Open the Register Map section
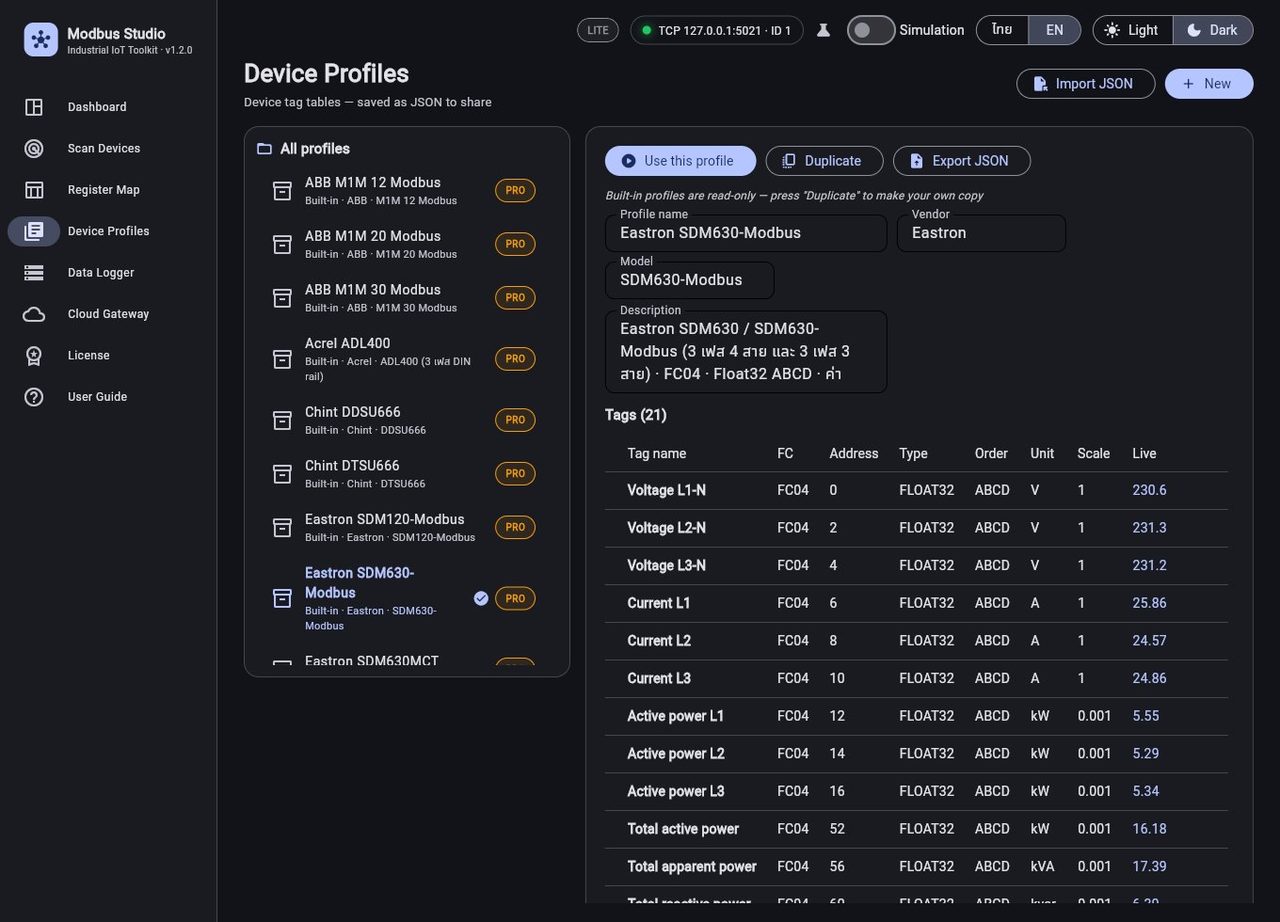 [108, 190]
